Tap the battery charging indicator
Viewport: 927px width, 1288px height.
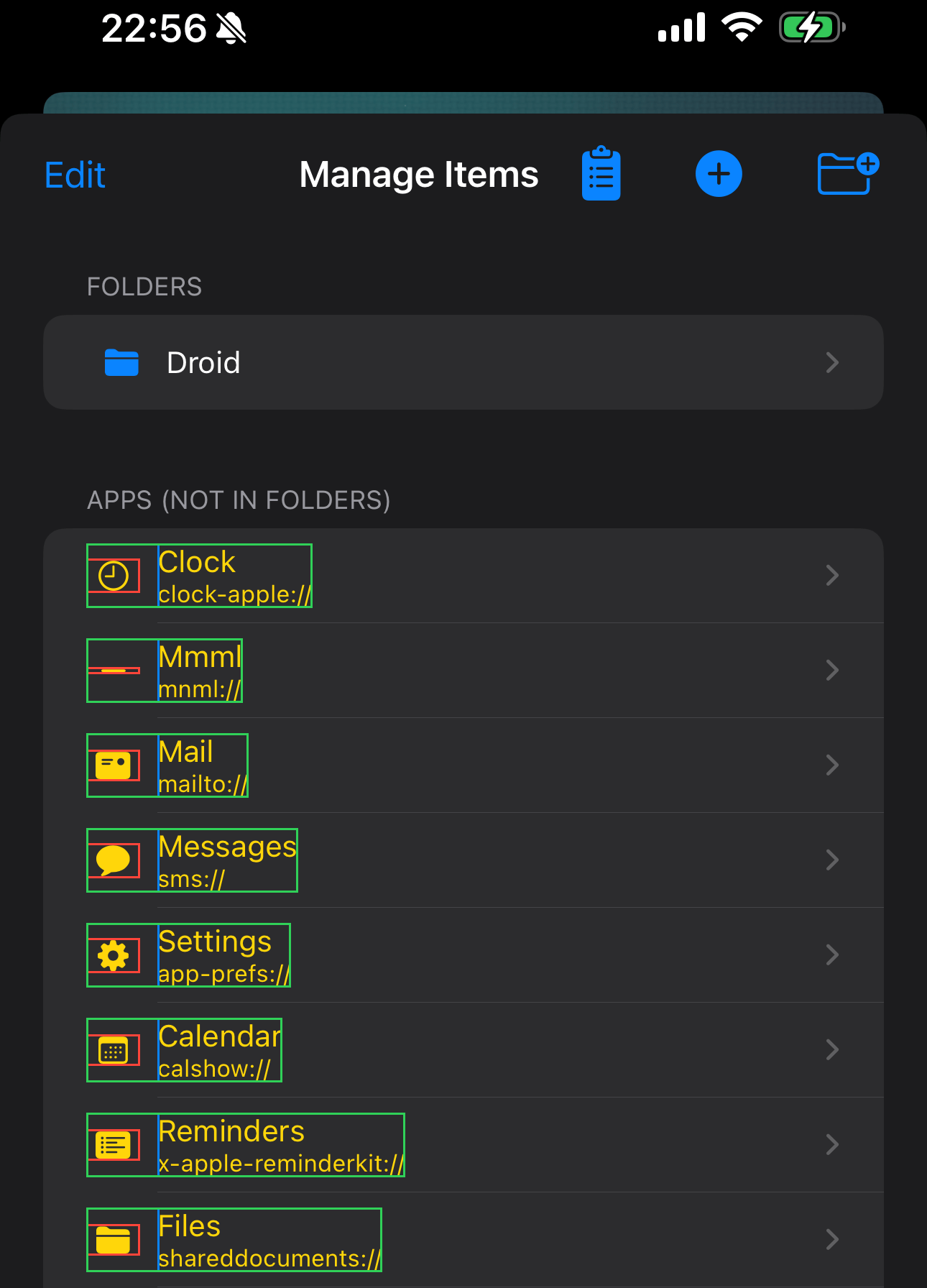(x=811, y=27)
